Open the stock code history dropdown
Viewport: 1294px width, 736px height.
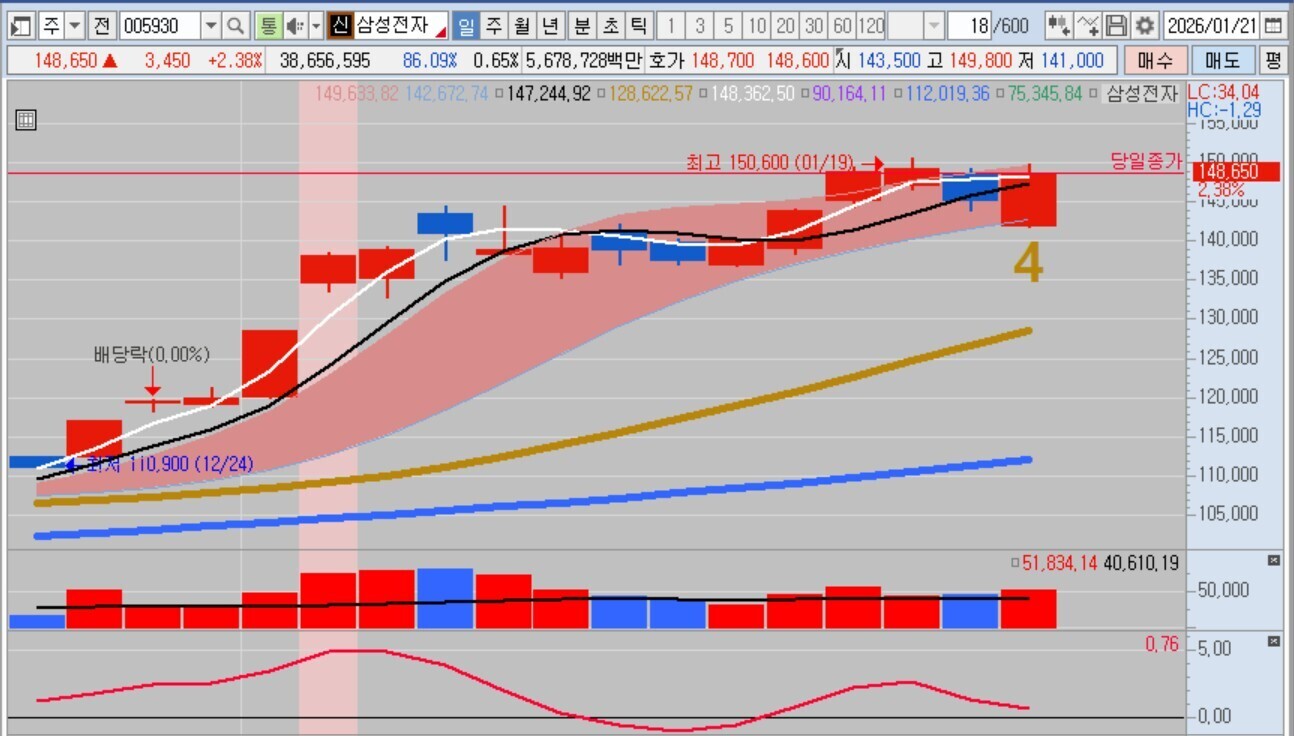(x=211, y=25)
